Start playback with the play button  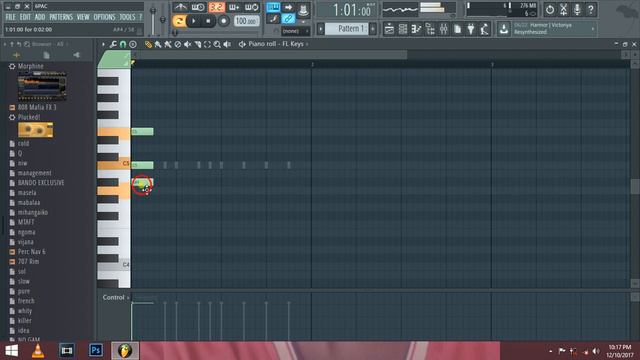(x=193, y=21)
